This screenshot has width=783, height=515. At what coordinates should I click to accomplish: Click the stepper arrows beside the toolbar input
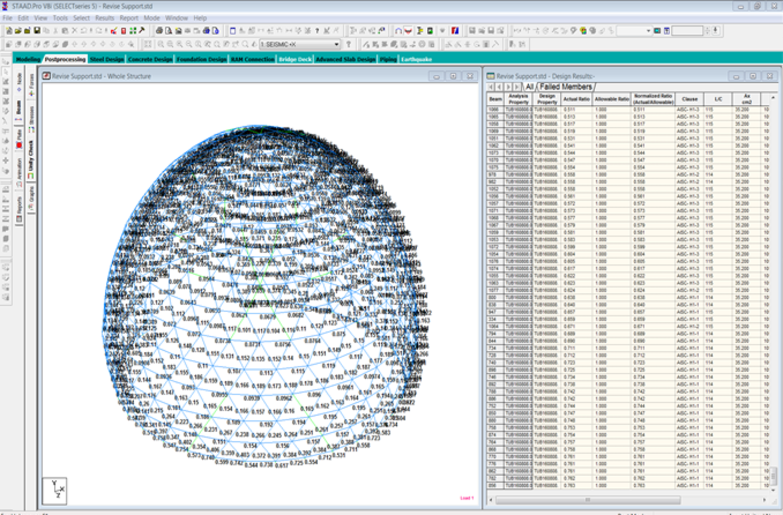[x=707, y=31]
